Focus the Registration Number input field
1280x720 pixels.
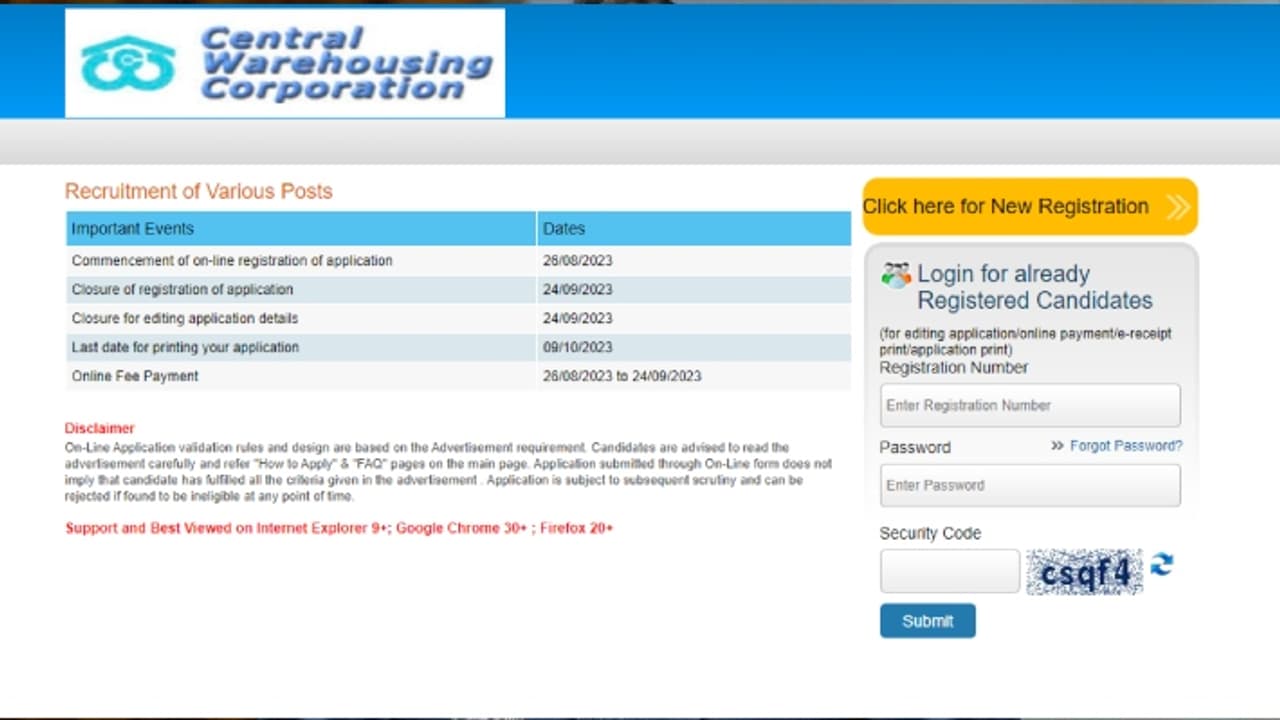pos(1029,405)
